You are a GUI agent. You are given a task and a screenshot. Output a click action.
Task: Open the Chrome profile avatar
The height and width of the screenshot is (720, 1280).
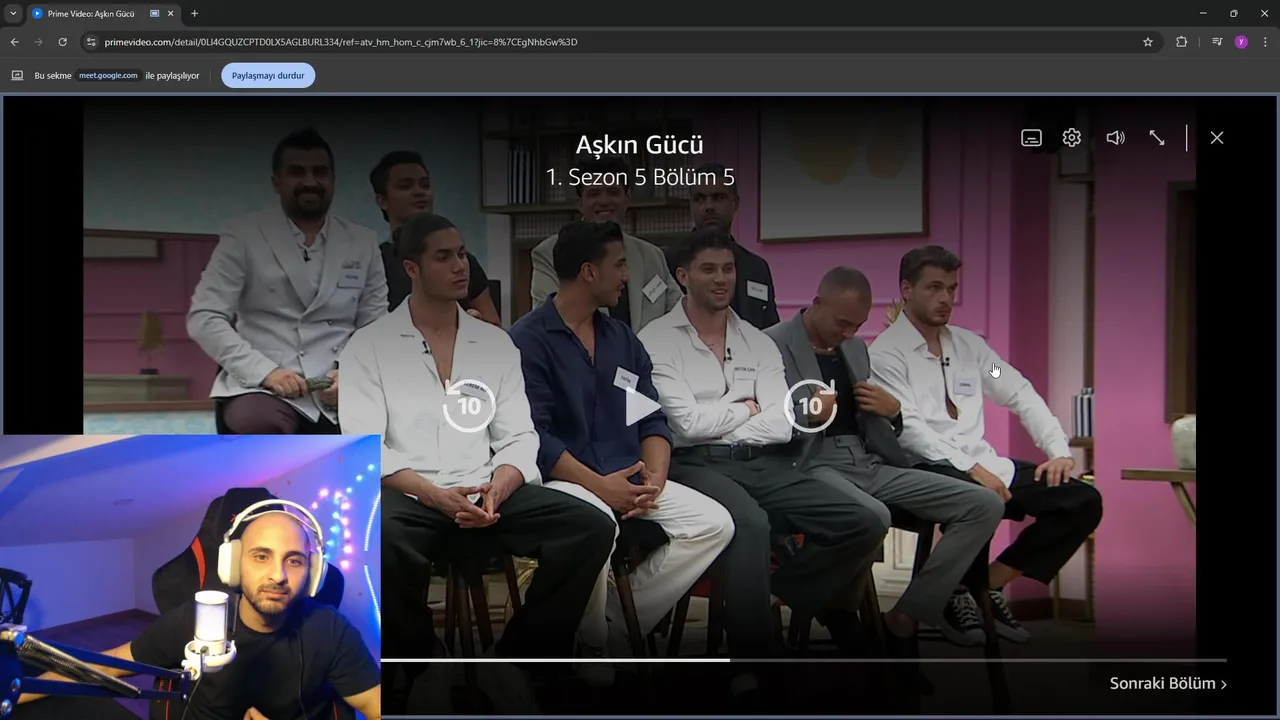[1241, 42]
